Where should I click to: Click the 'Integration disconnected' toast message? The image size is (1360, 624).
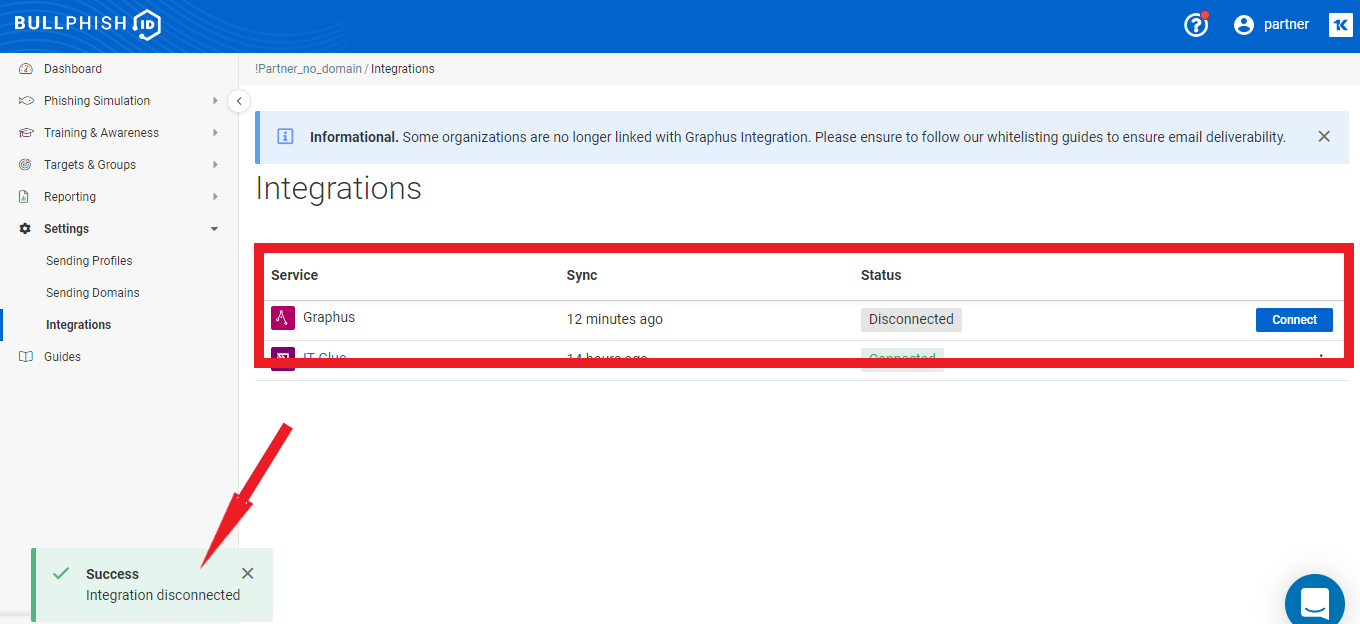click(163, 595)
